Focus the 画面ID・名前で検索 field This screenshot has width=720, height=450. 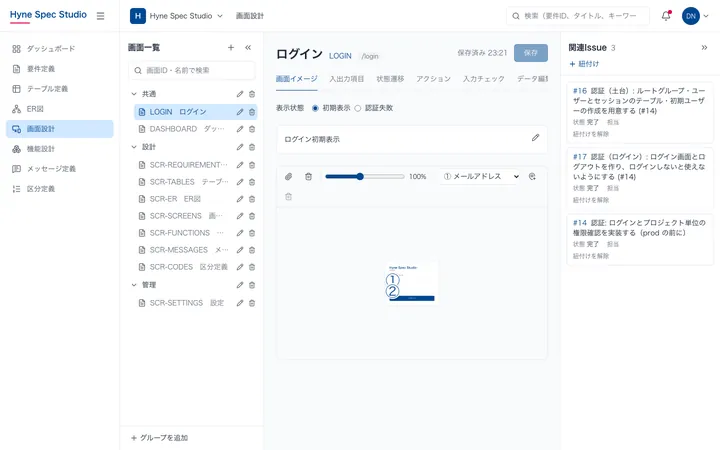click(x=192, y=70)
